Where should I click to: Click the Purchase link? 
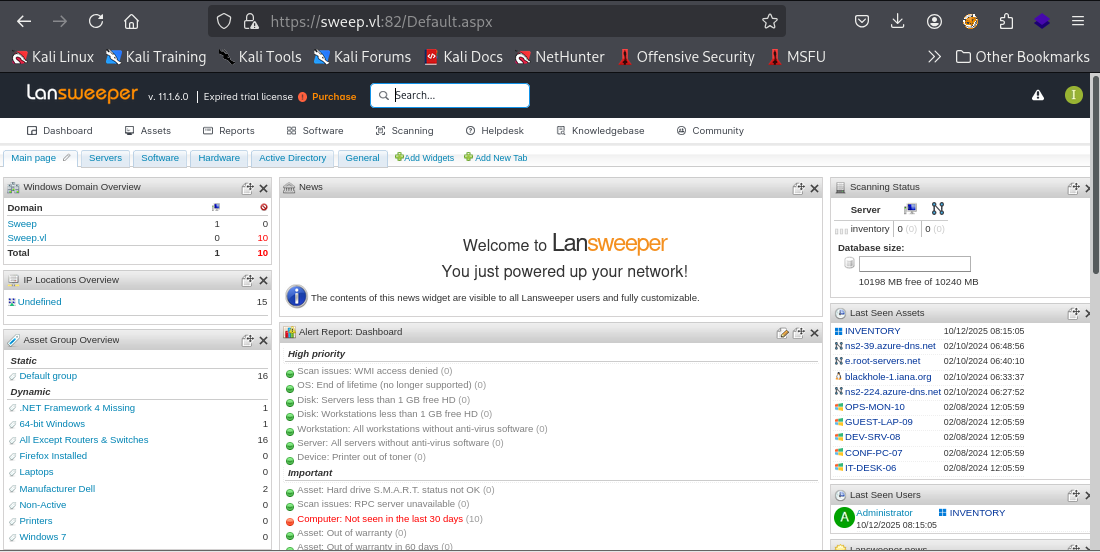(x=334, y=97)
